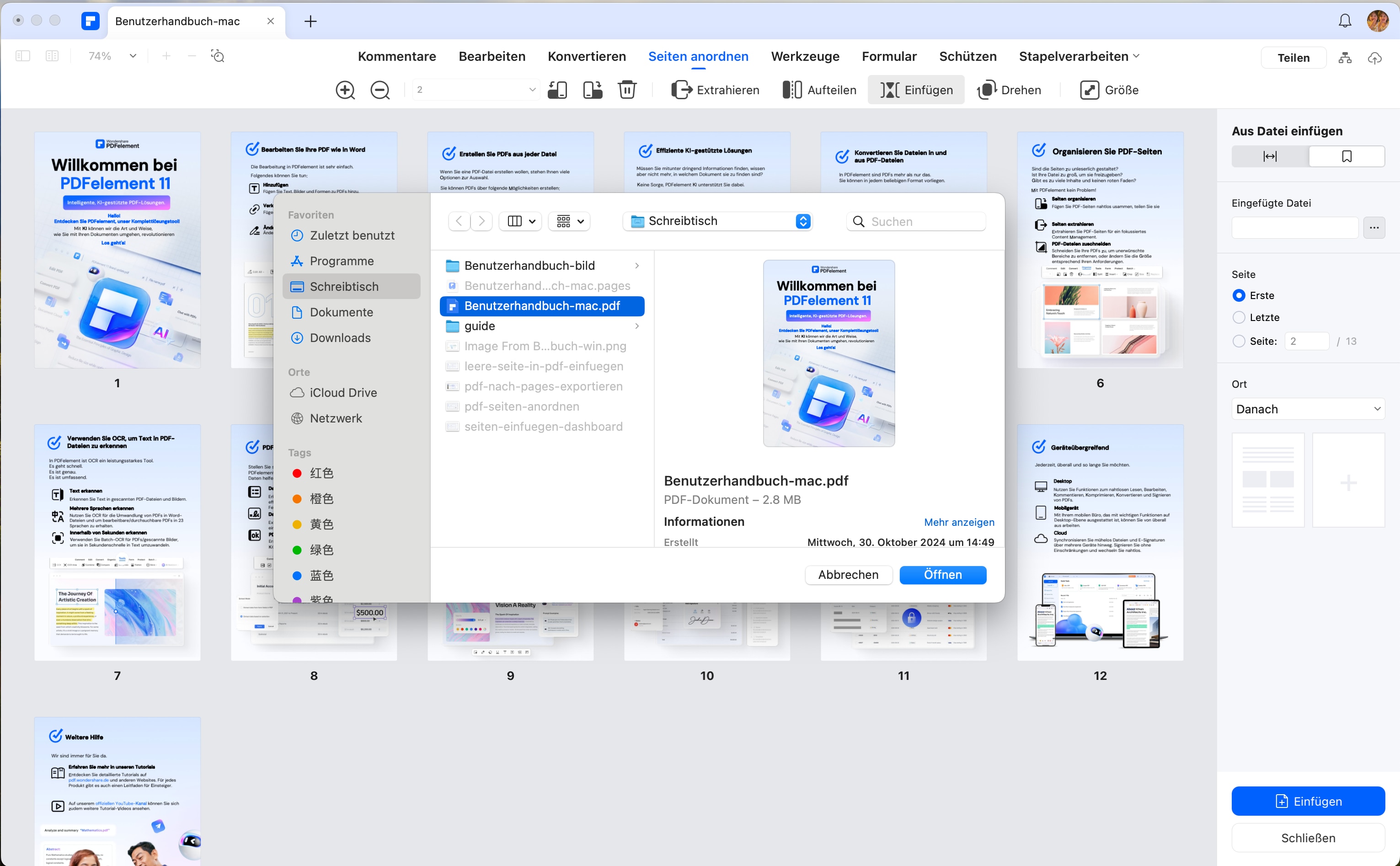The height and width of the screenshot is (866, 1400).
Task: Click the organization chart icon beside Teilen
Action: (x=1345, y=58)
